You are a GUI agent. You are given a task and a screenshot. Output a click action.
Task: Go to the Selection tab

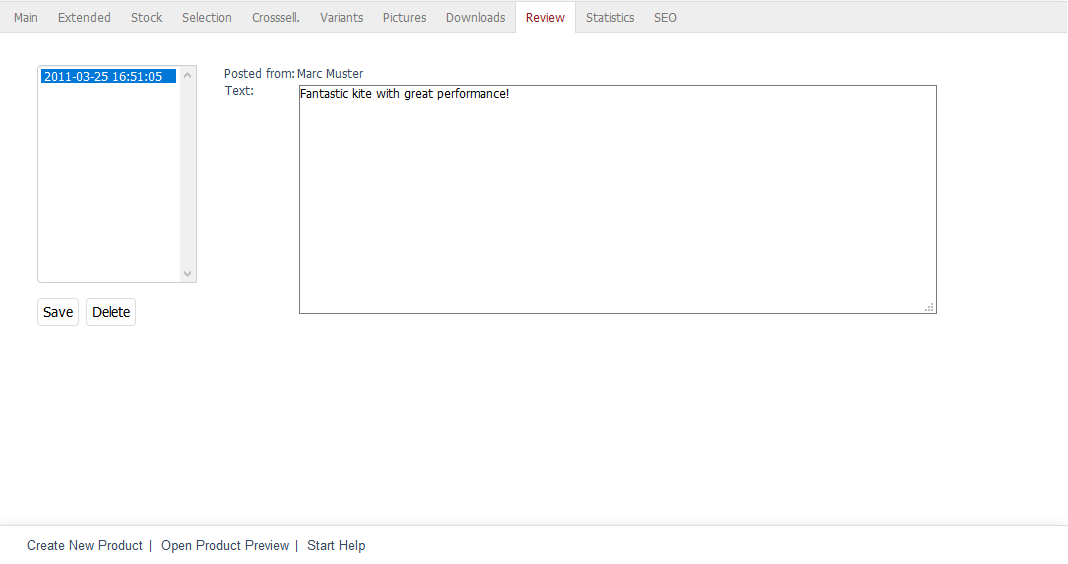[206, 18]
